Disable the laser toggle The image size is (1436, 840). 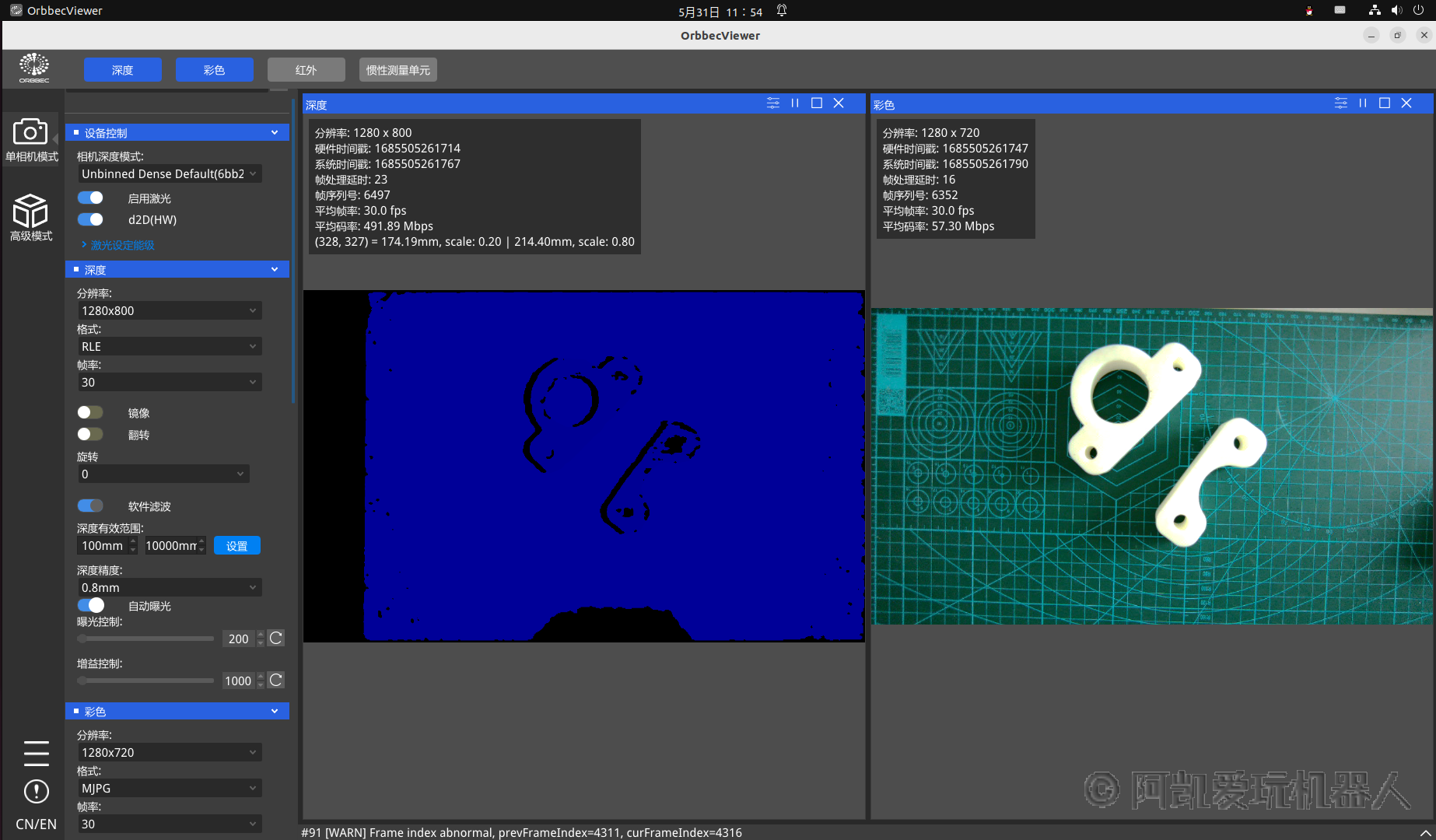(91, 198)
